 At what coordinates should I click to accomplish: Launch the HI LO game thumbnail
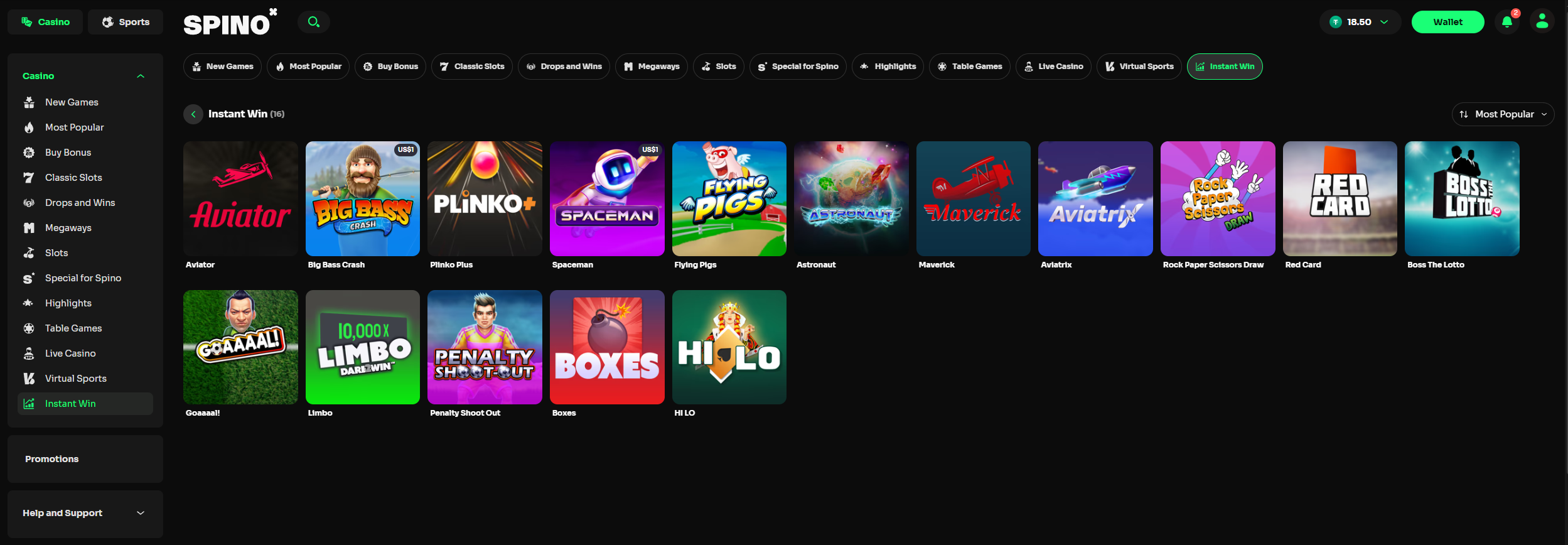pyautogui.click(x=729, y=347)
